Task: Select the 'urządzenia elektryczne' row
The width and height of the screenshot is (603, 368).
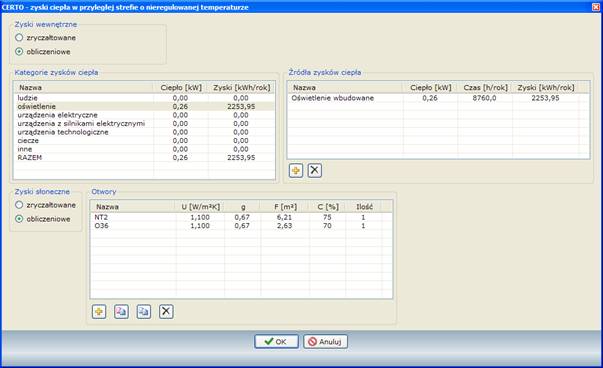Action: pos(144,115)
